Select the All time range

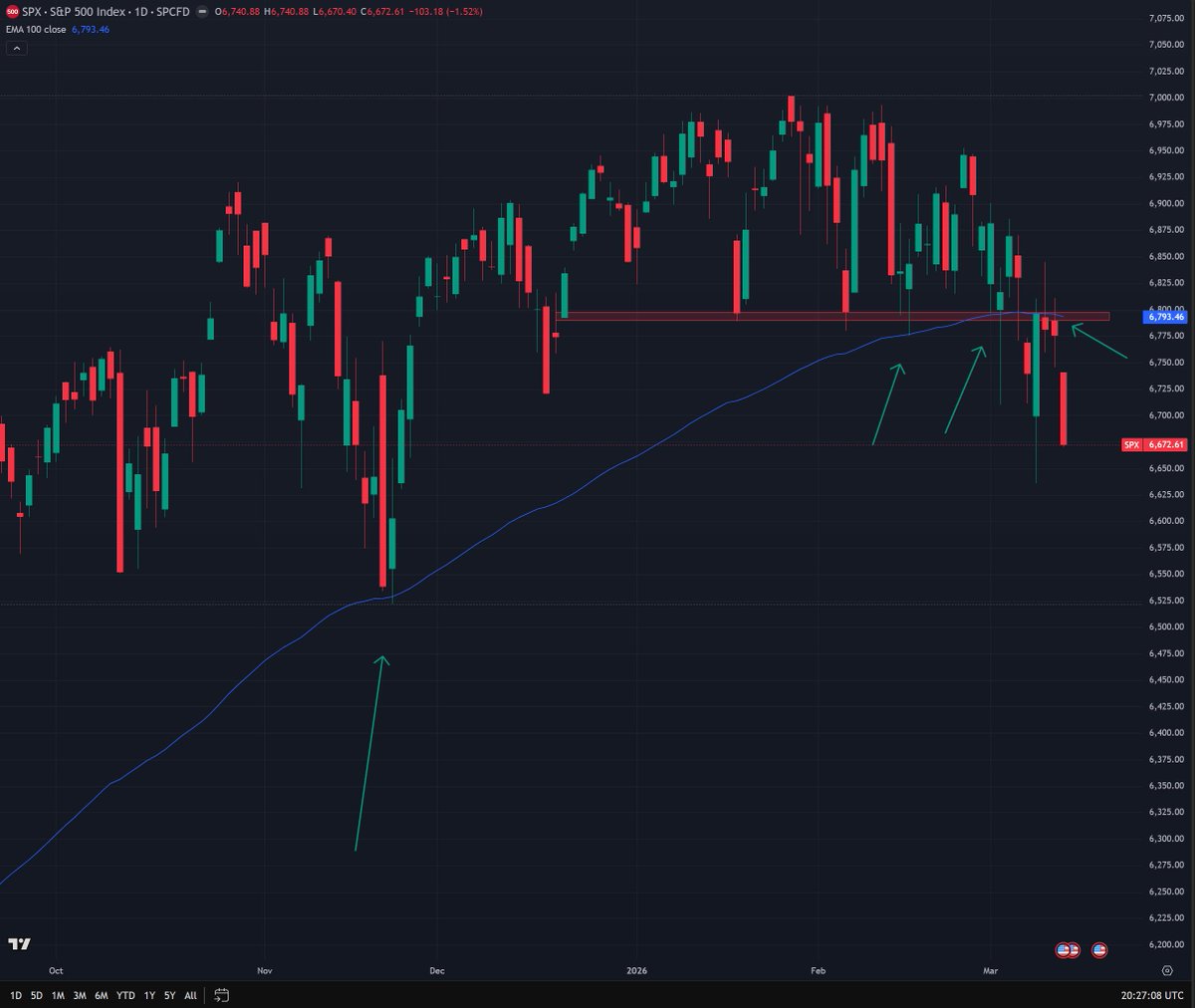(191, 995)
